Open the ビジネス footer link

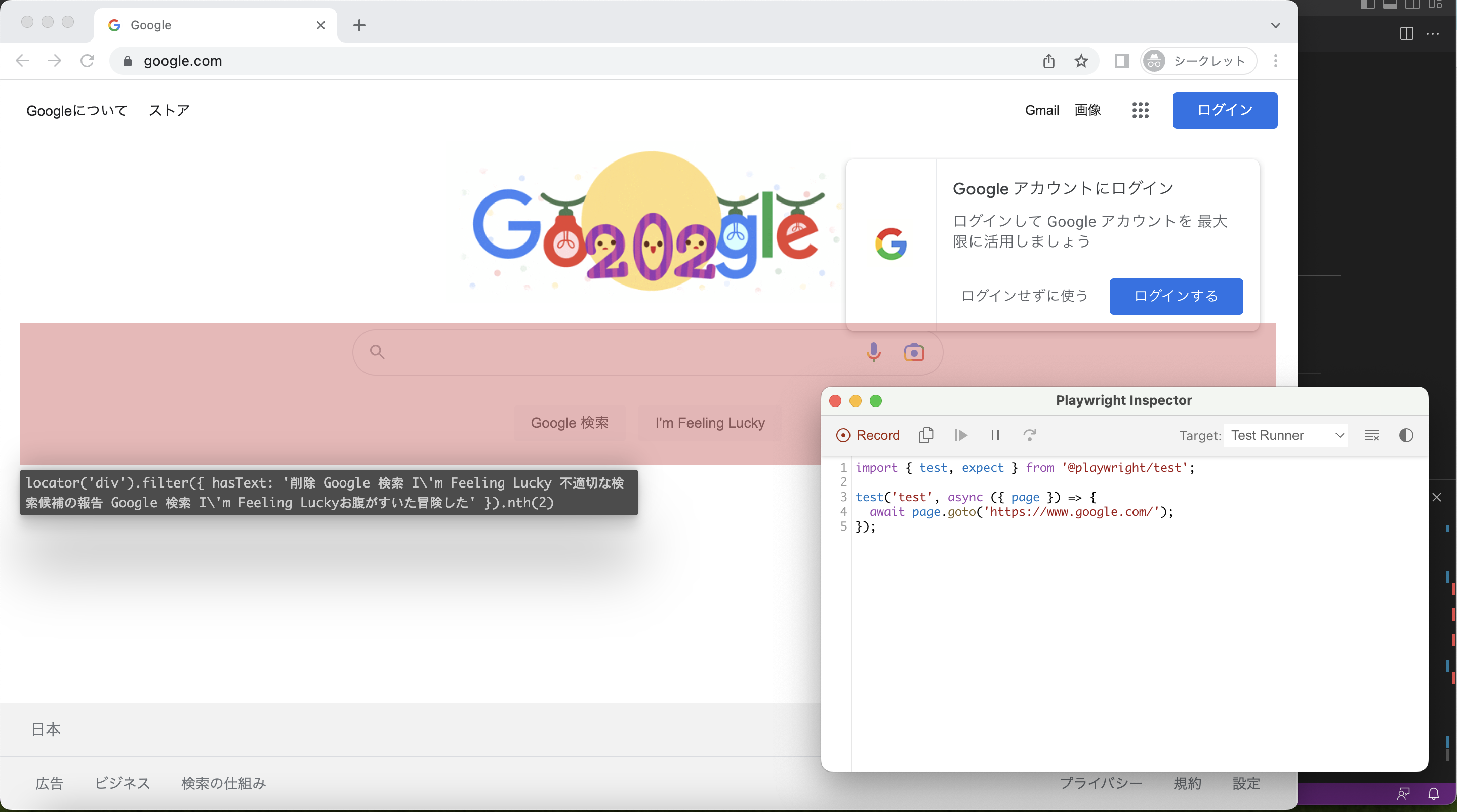point(122,783)
